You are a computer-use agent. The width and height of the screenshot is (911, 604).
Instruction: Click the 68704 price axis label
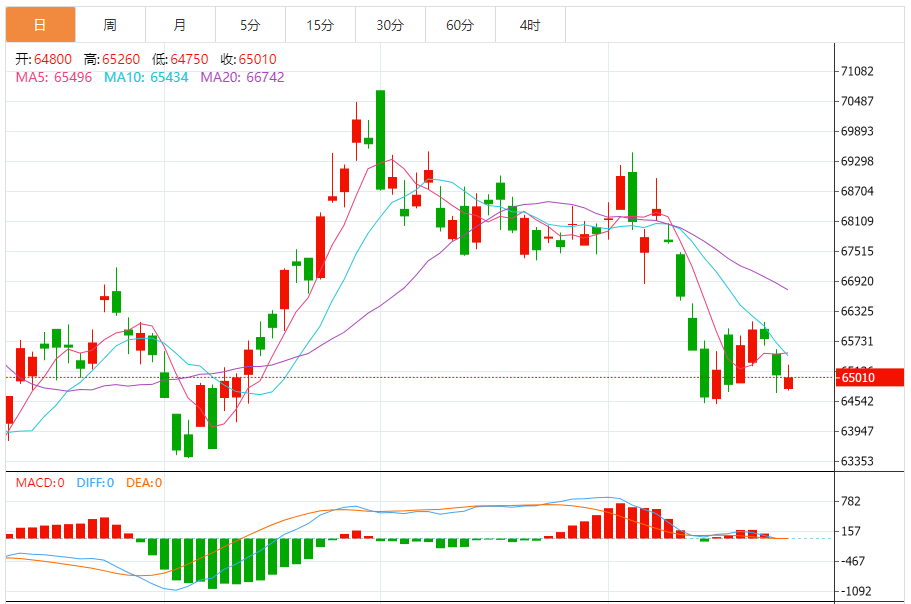point(858,191)
